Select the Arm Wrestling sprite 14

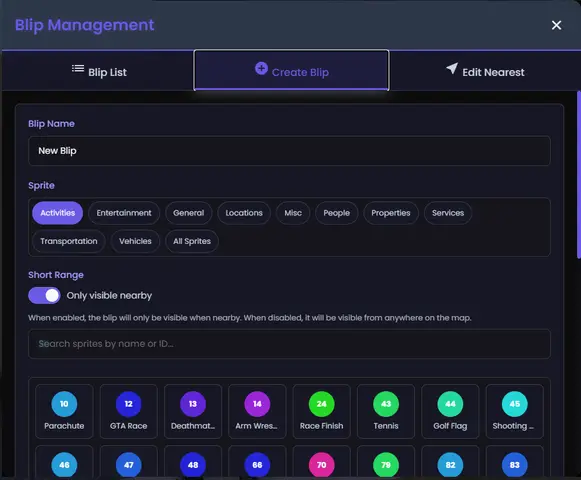coord(257,411)
